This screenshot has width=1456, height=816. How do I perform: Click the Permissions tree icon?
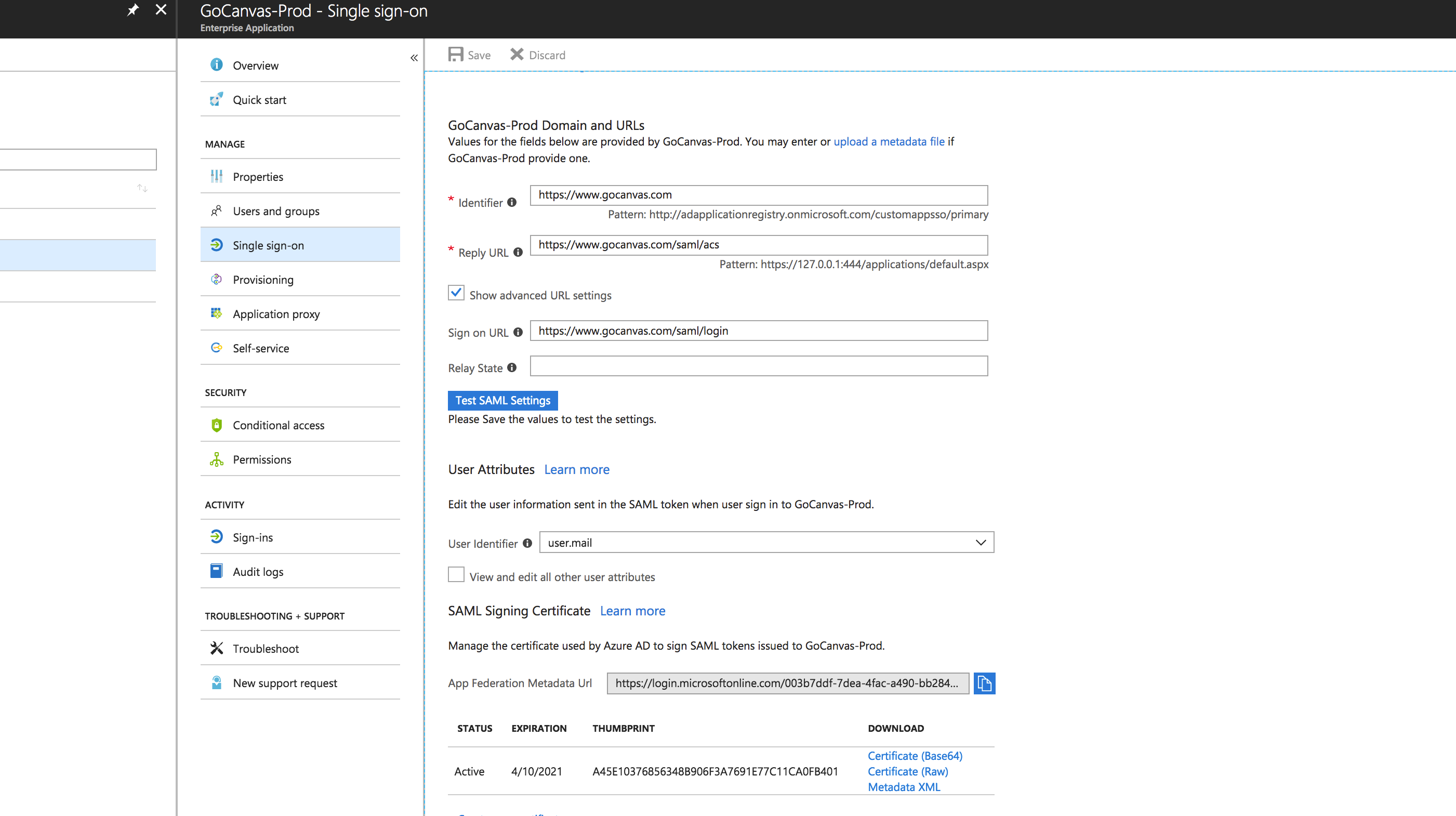[x=217, y=459]
